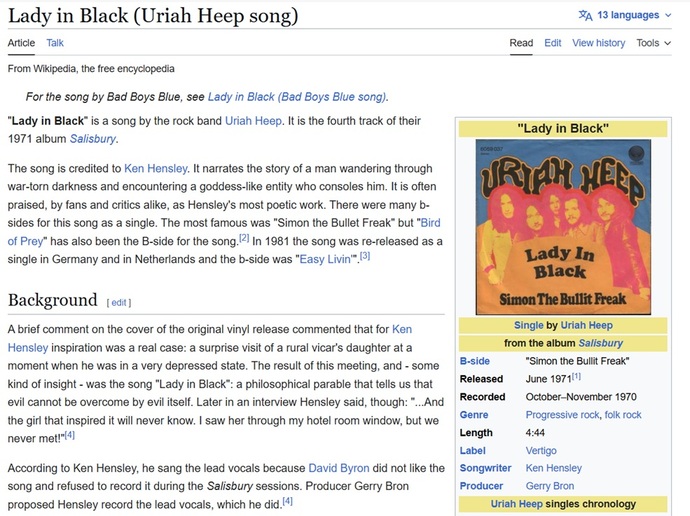Jump to citation [1] beside June 1971

pos(576,376)
